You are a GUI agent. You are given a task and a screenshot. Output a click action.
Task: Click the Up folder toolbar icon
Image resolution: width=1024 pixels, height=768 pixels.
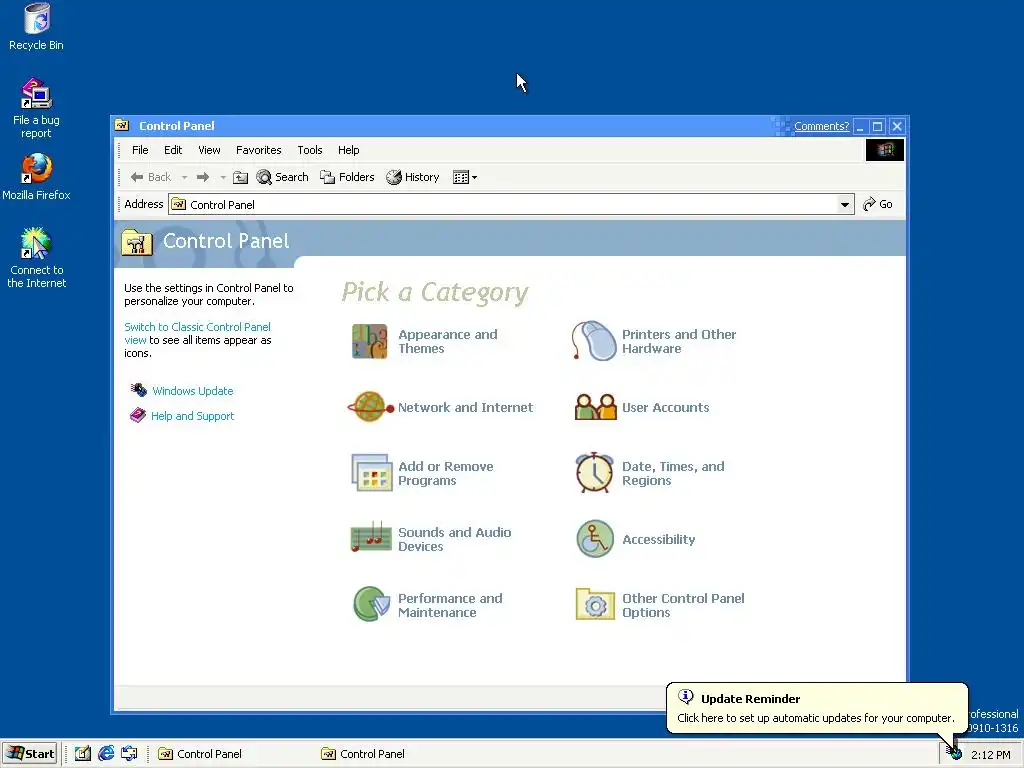click(x=240, y=177)
